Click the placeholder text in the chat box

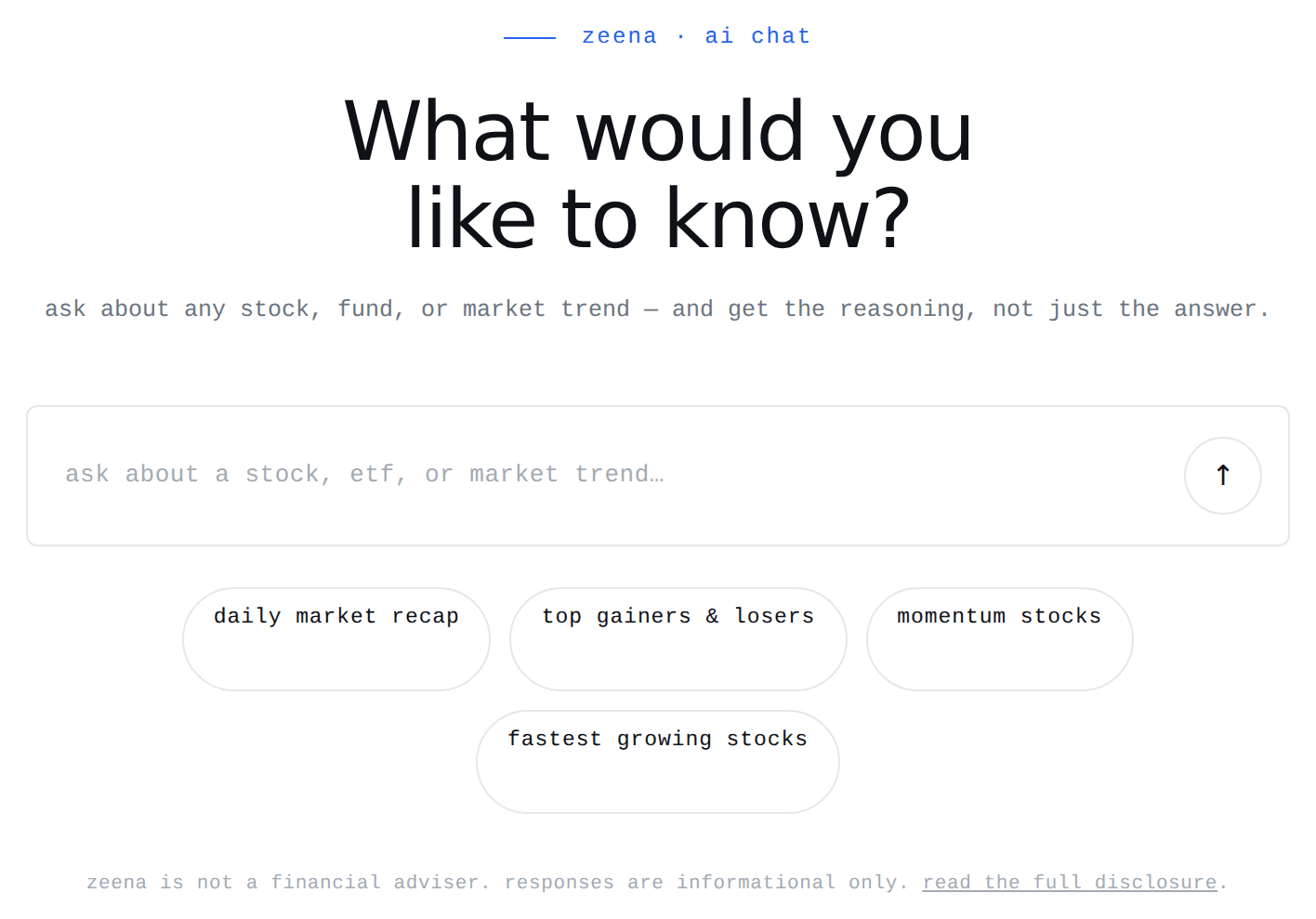[x=364, y=474]
